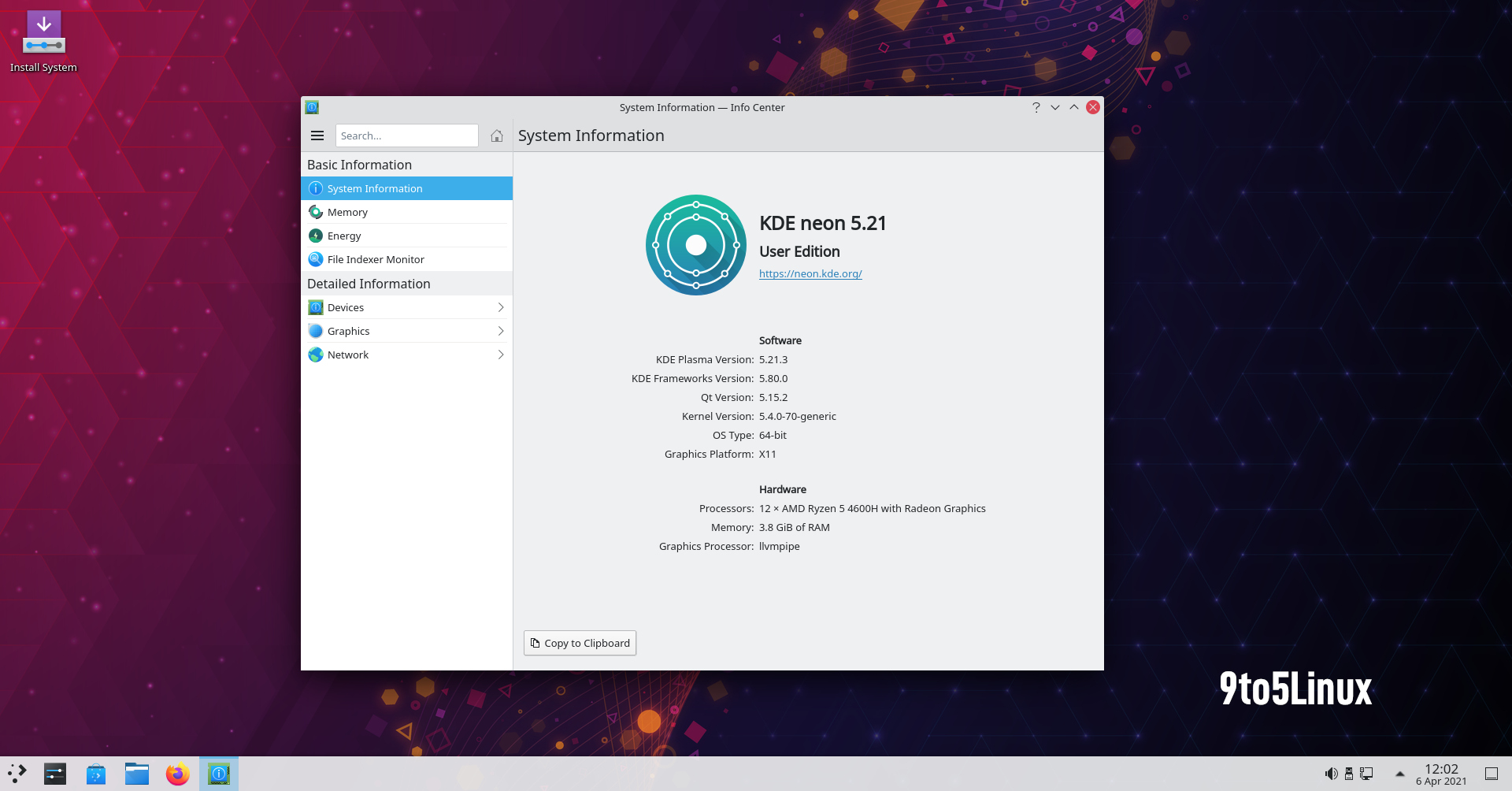The height and width of the screenshot is (791, 1512).
Task: Launch Discover software center from taskbar
Action: coord(95,773)
